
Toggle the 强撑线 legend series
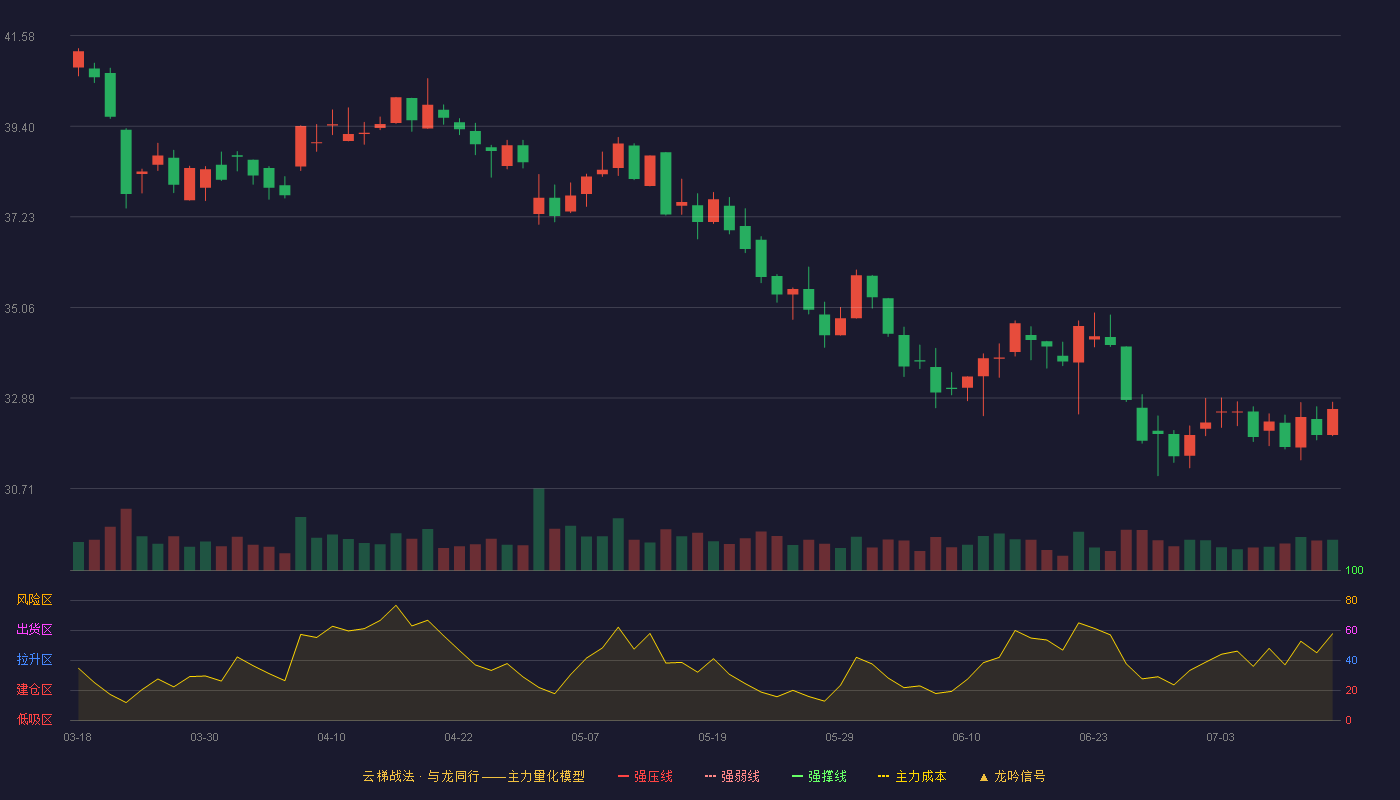(x=819, y=776)
